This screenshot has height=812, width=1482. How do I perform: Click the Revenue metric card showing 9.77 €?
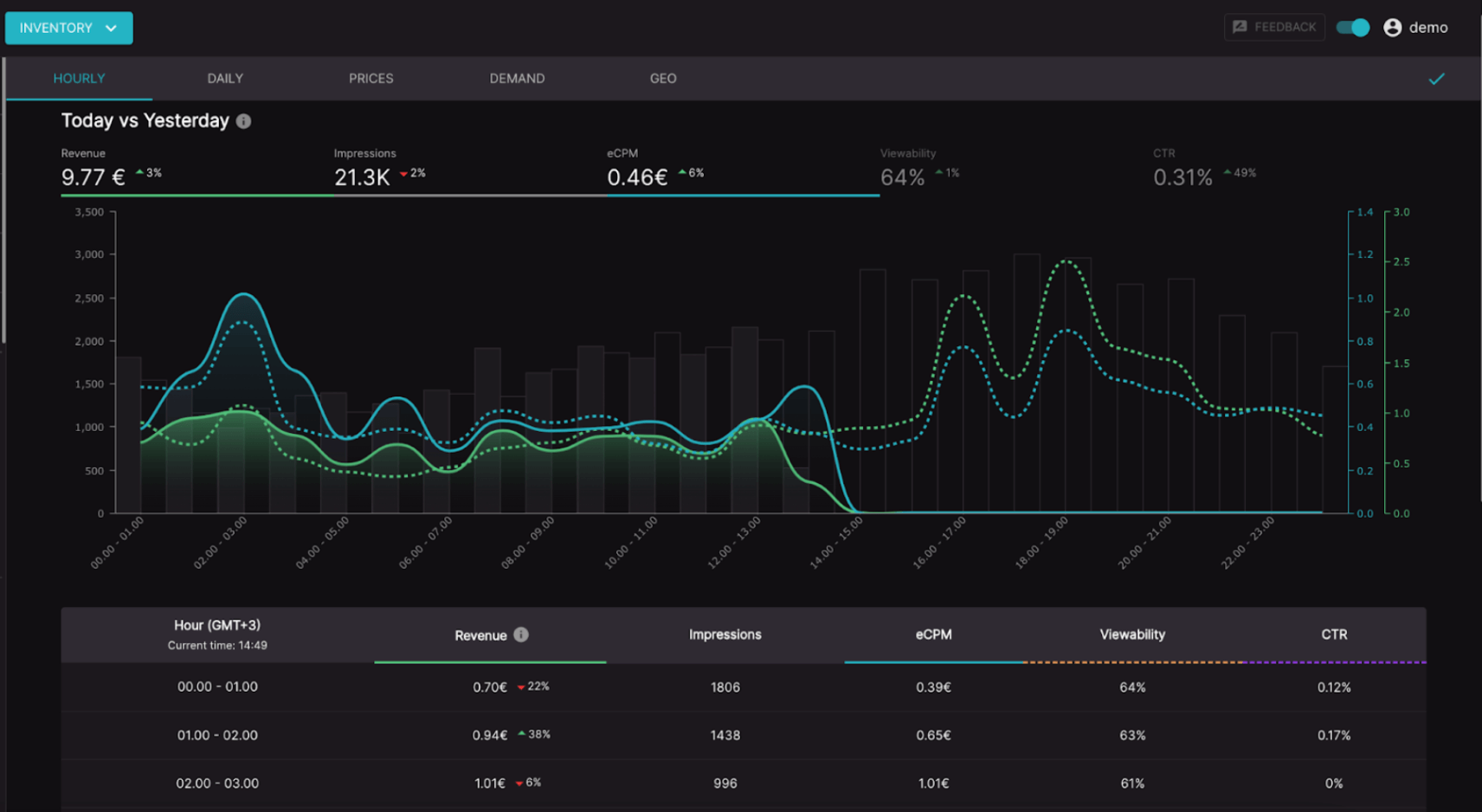(x=197, y=170)
